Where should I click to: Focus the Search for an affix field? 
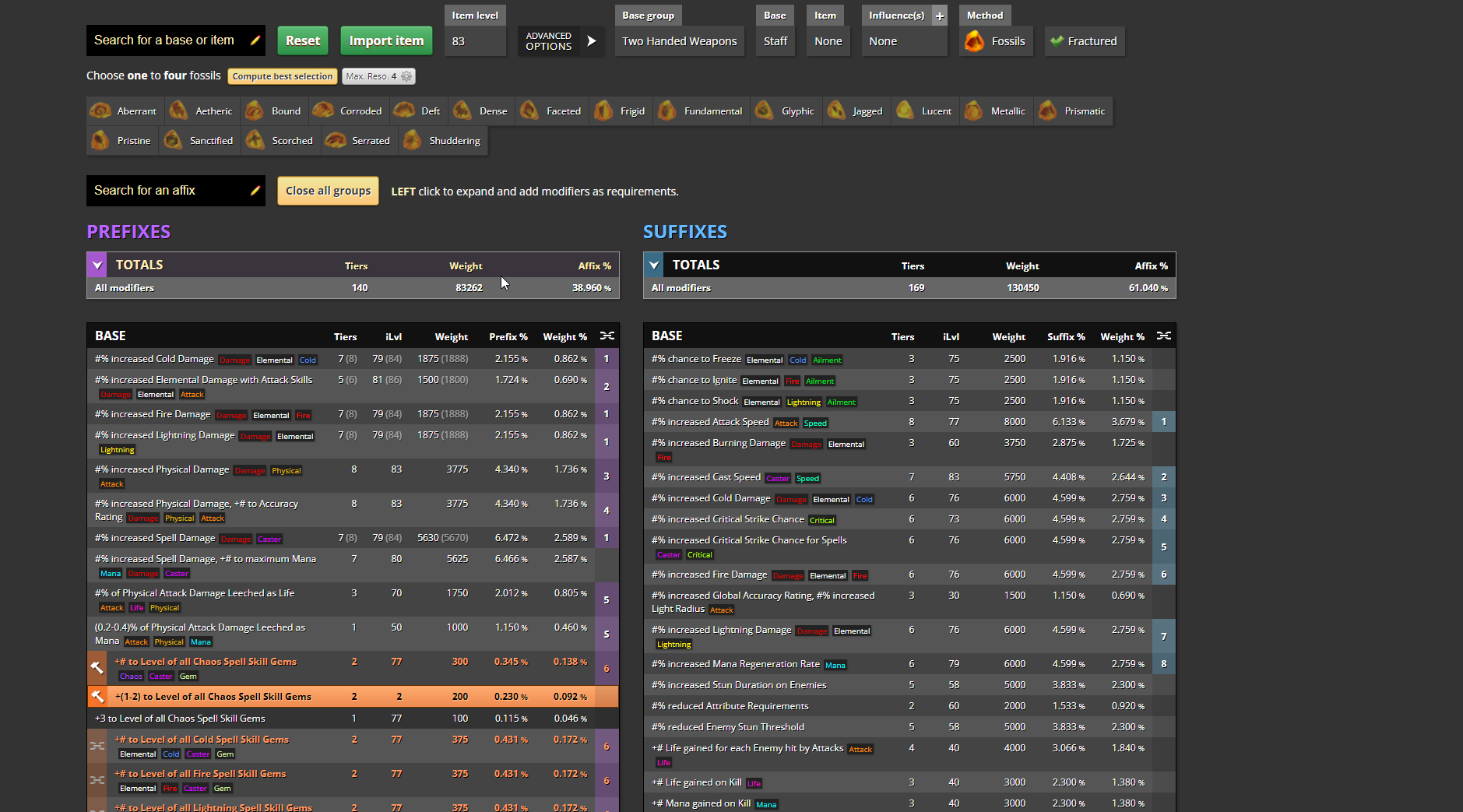pyautogui.click(x=176, y=191)
